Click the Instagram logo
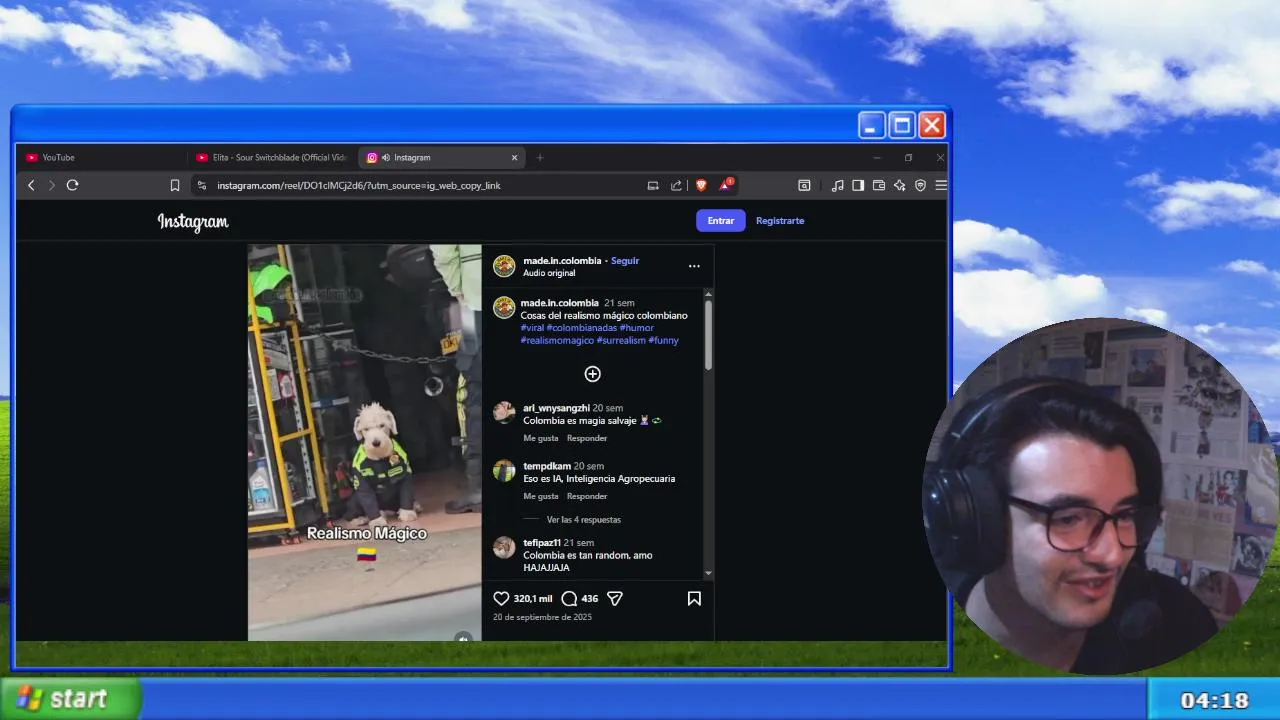The height and width of the screenshot is (720, 1280). (x=193, y=222)
